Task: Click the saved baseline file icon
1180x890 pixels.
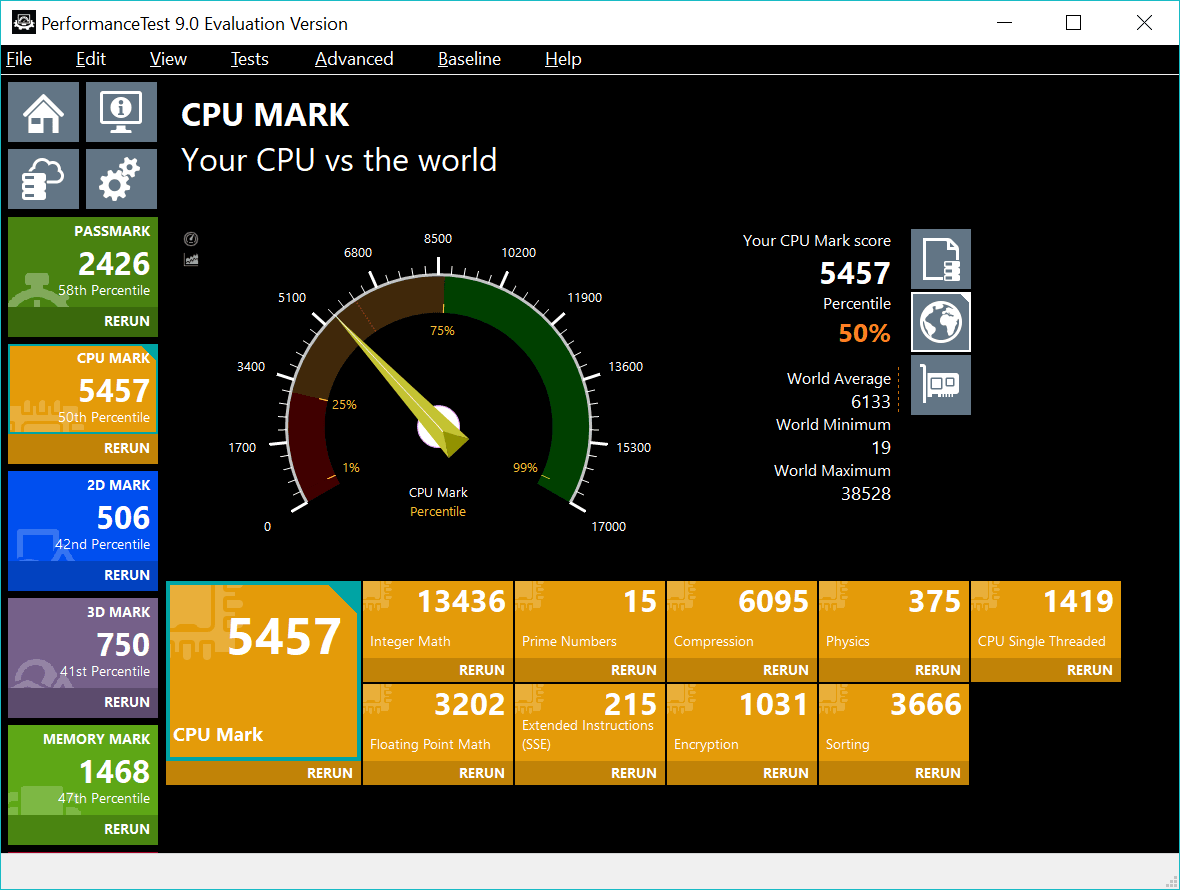Action: pyautogui.click(x=941, y=259)
